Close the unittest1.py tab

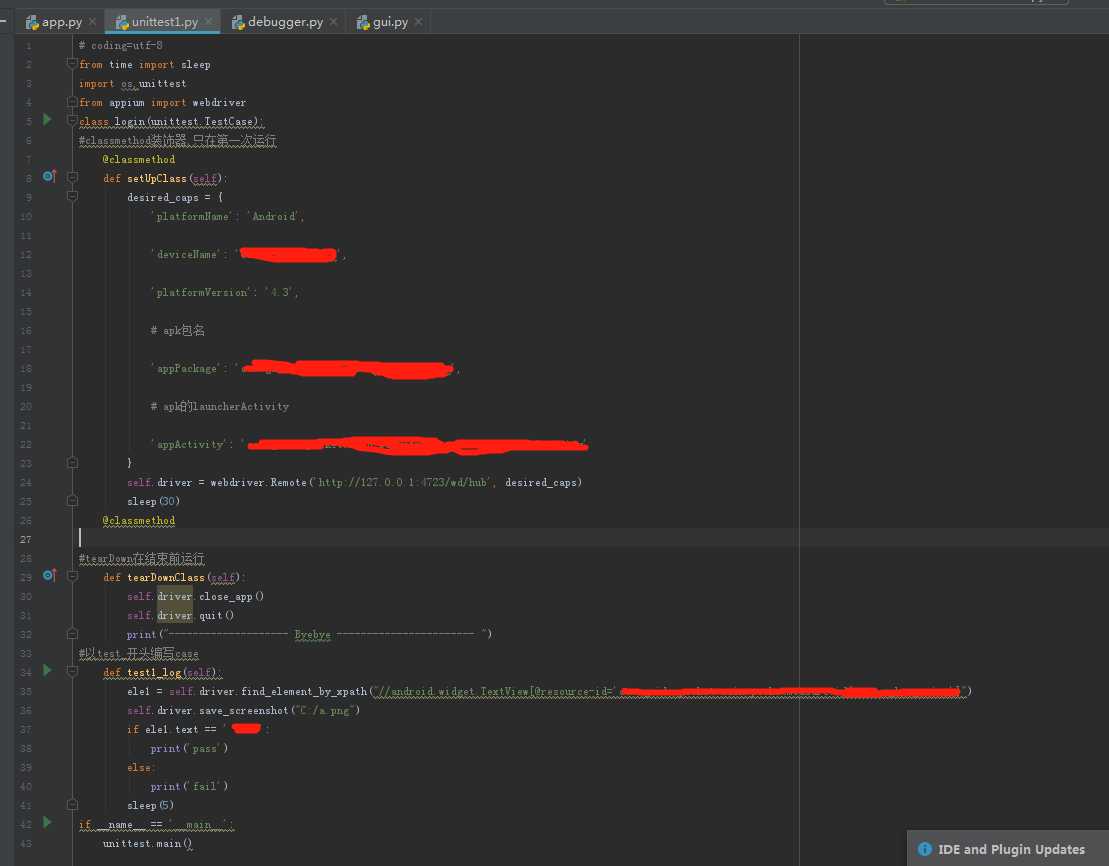pos(209,22)
